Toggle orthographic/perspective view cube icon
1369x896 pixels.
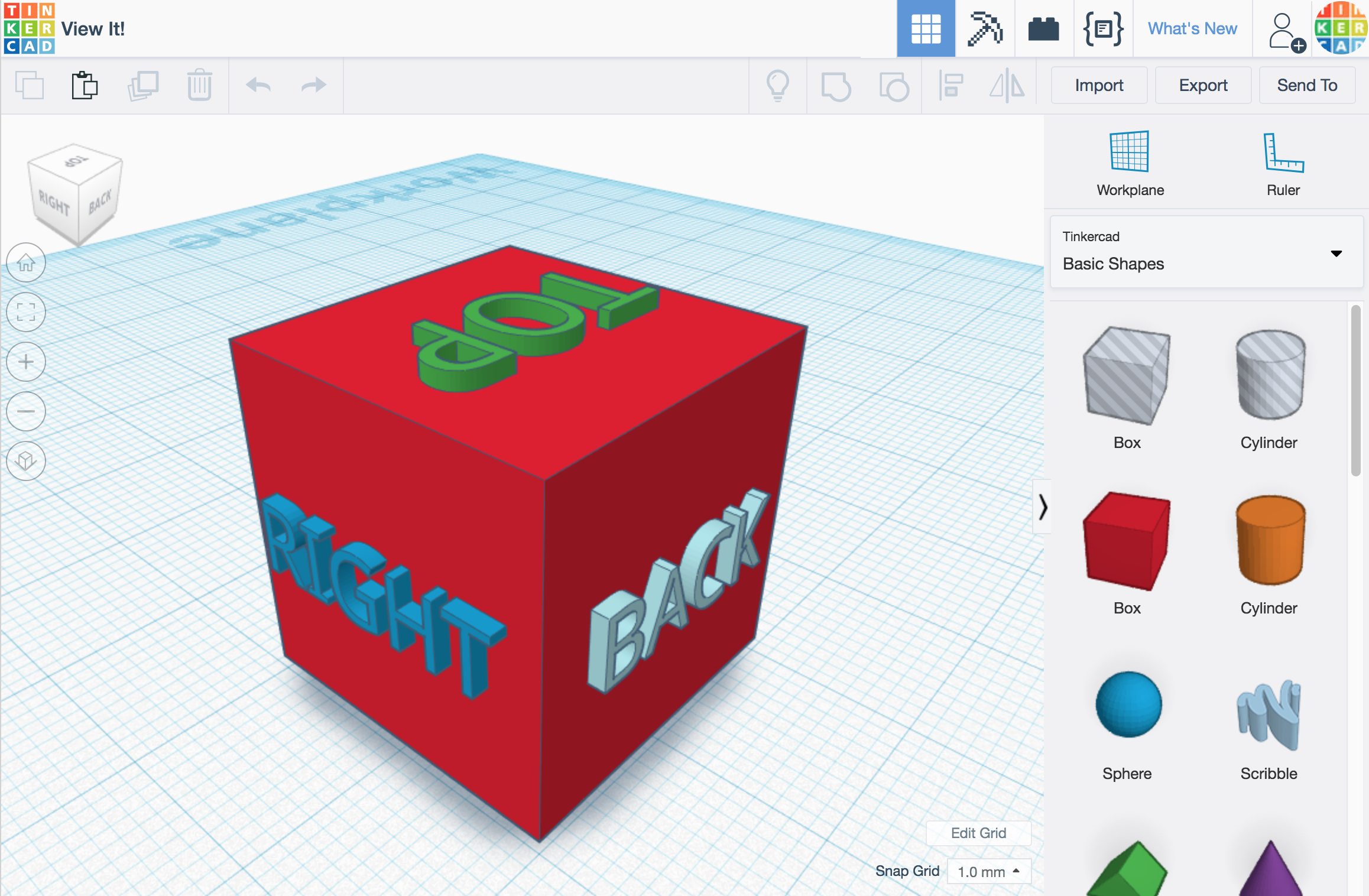(x=26, y=461)
